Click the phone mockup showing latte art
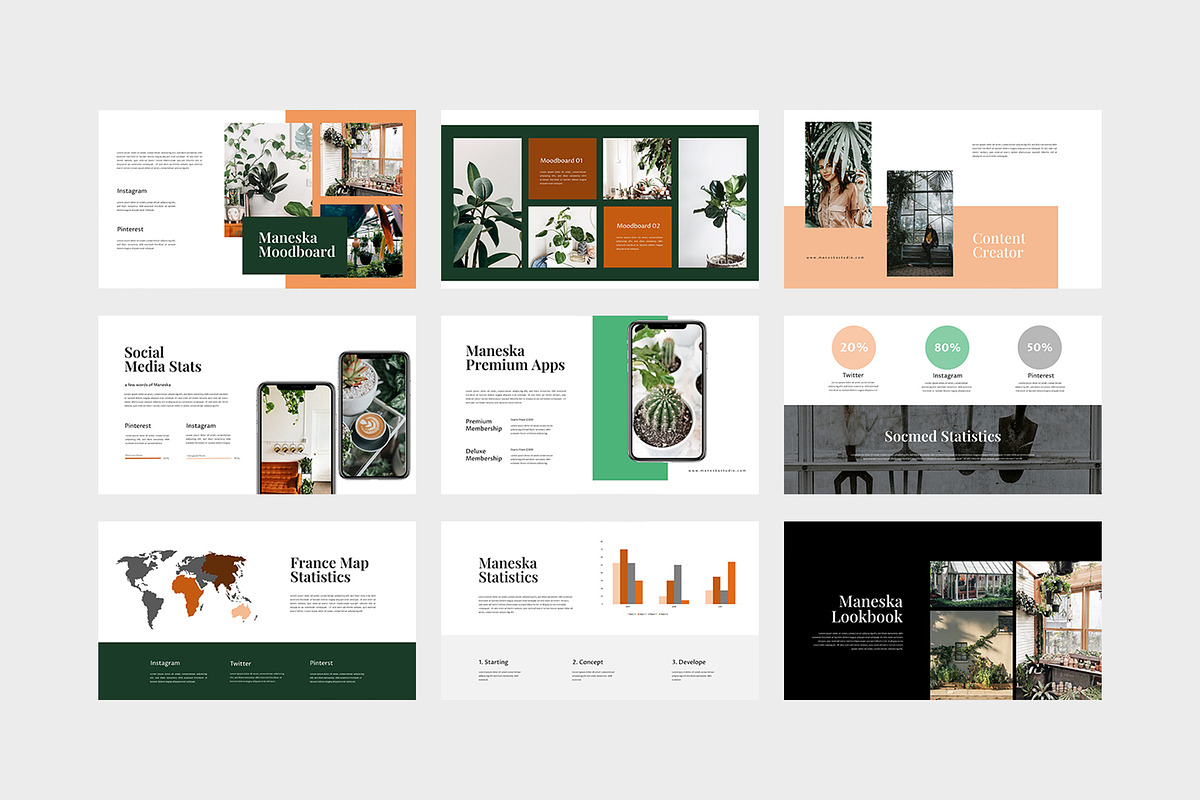Image resolution: width=1200 pixels, height=800 pixels. (375, 414)
